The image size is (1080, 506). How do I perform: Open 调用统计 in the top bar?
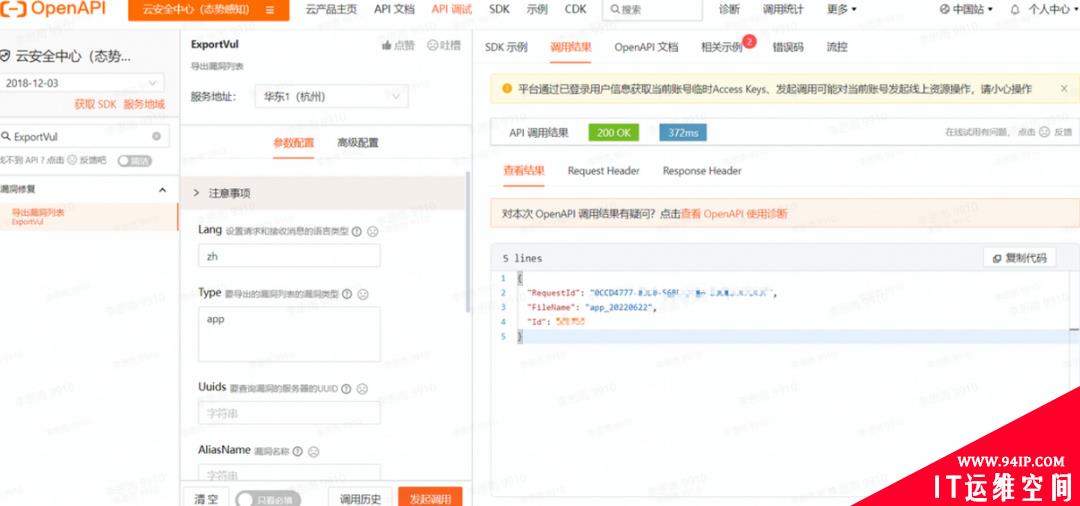coord(783,10)
